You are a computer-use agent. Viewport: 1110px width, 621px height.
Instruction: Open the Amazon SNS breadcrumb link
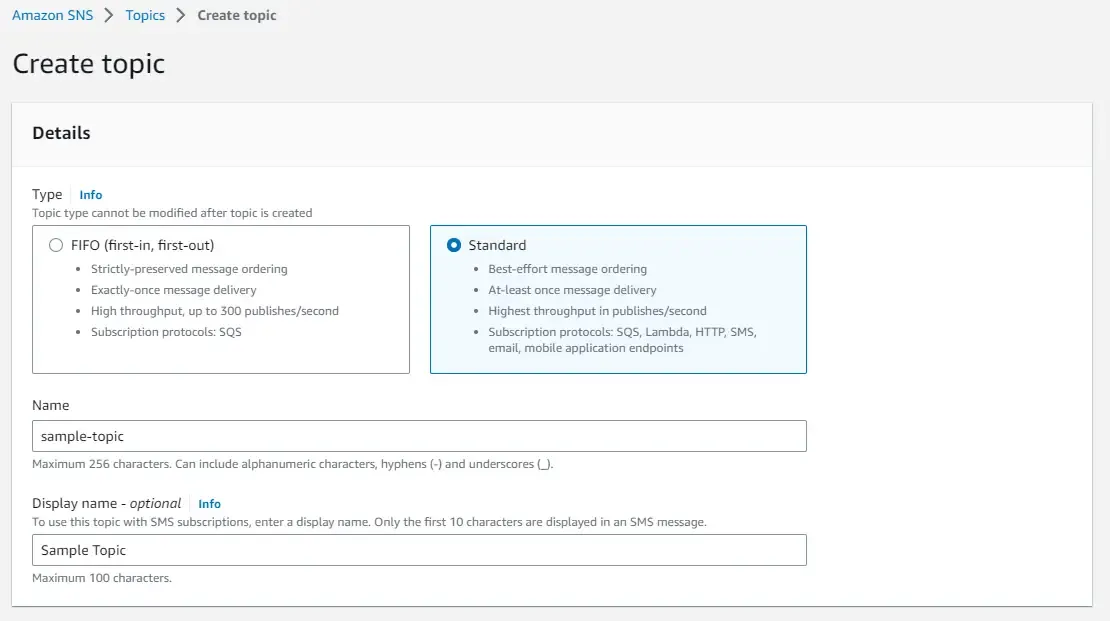(52, 15)
